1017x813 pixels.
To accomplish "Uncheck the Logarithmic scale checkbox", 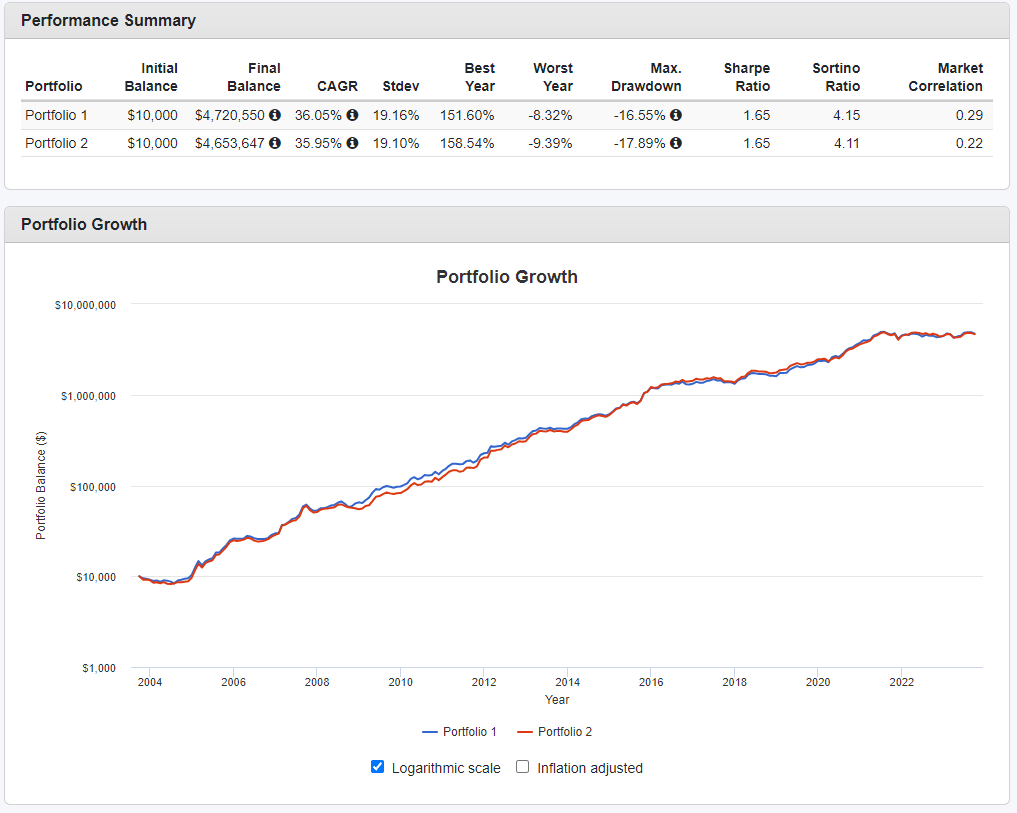I will pos(377,766).
